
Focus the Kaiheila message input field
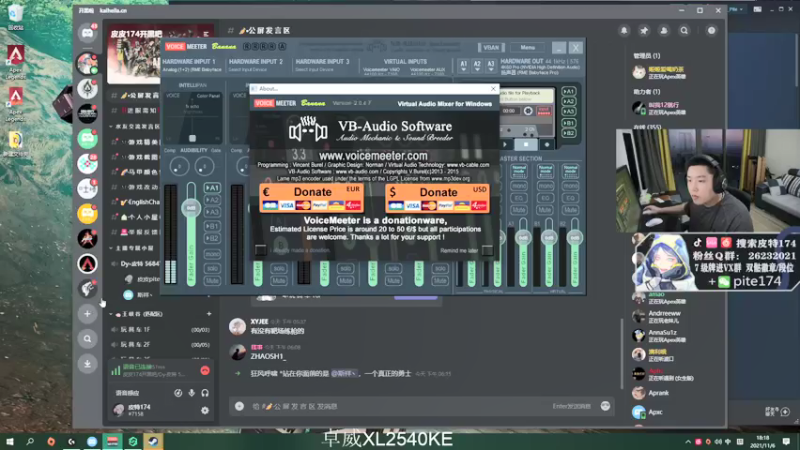pos(421,406)
